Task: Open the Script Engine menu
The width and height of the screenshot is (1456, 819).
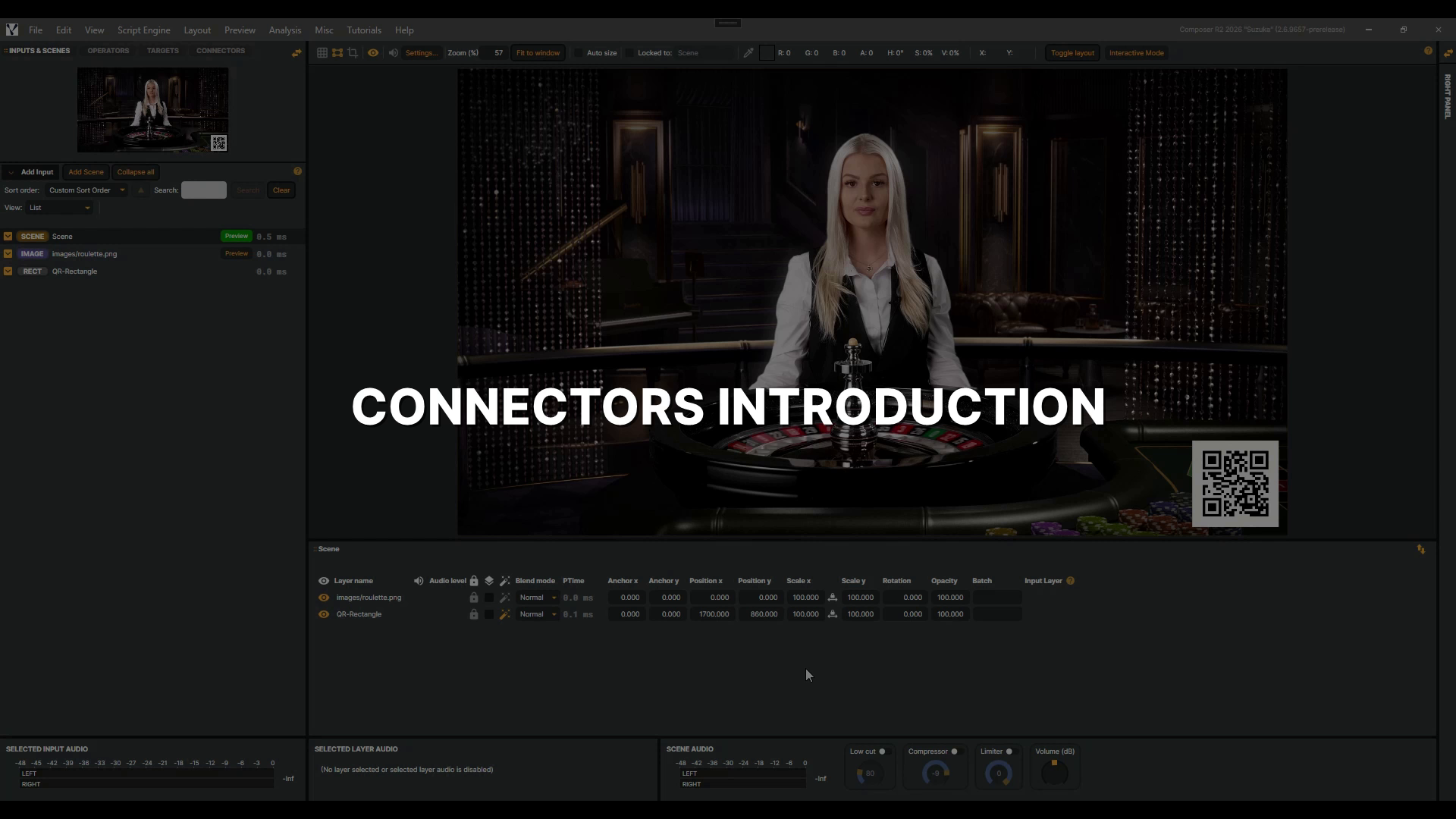Action: pos(143,30)
